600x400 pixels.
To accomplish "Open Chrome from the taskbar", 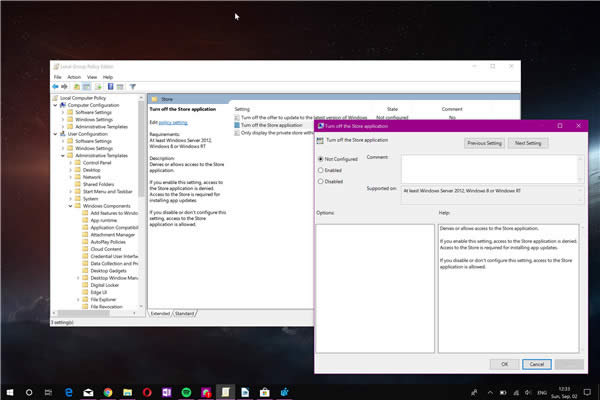I will [x=106, y=390].
